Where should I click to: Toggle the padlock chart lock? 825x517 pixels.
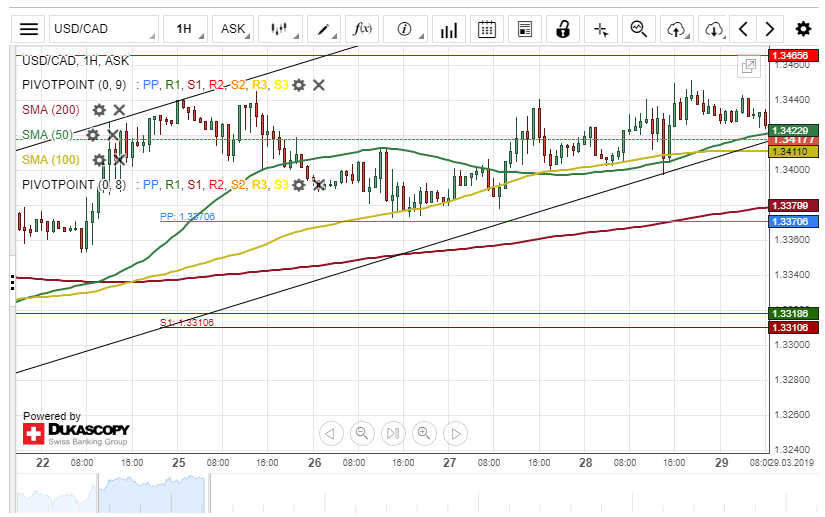tap(563, 29)
